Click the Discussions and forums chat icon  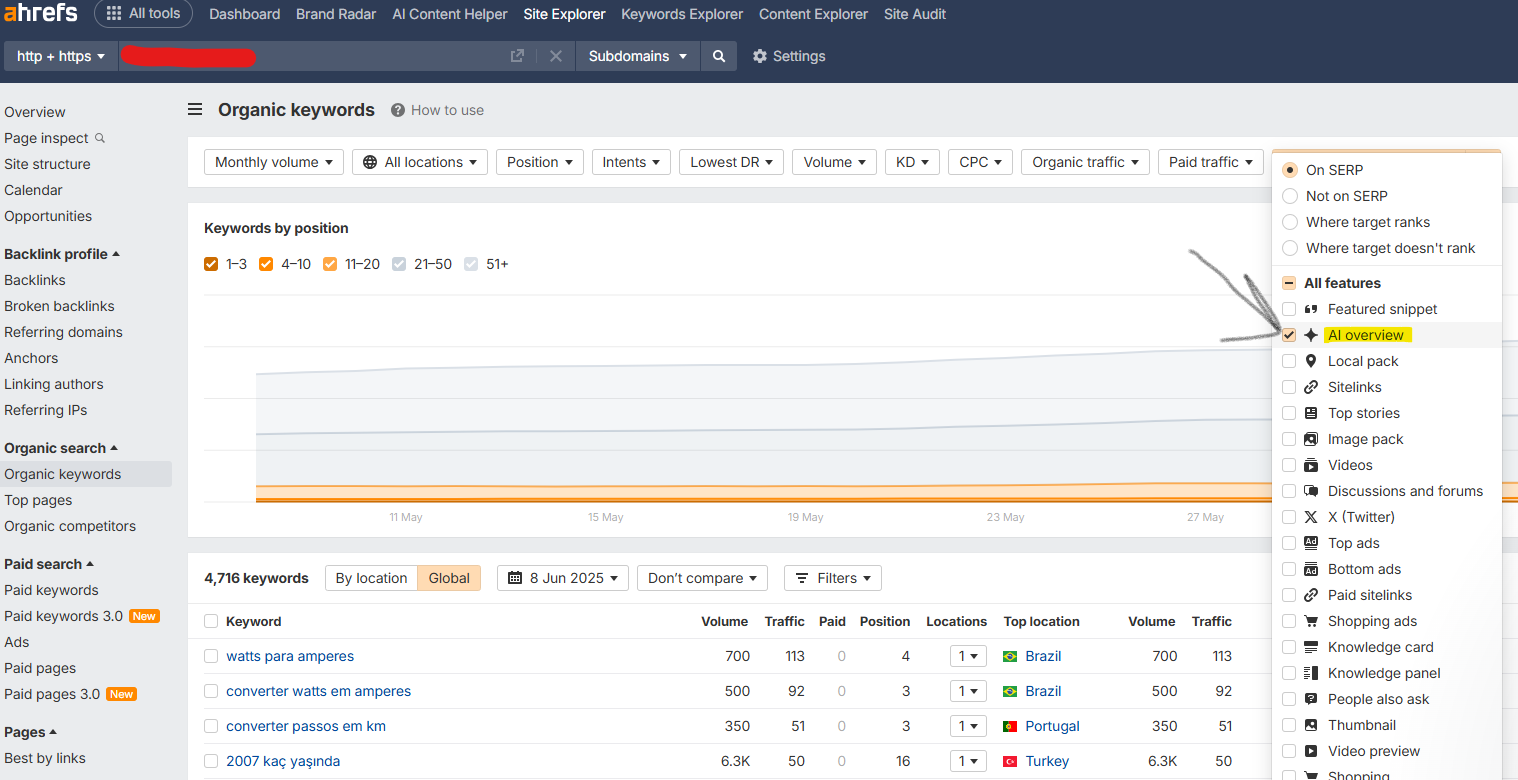coord(1311,491)
